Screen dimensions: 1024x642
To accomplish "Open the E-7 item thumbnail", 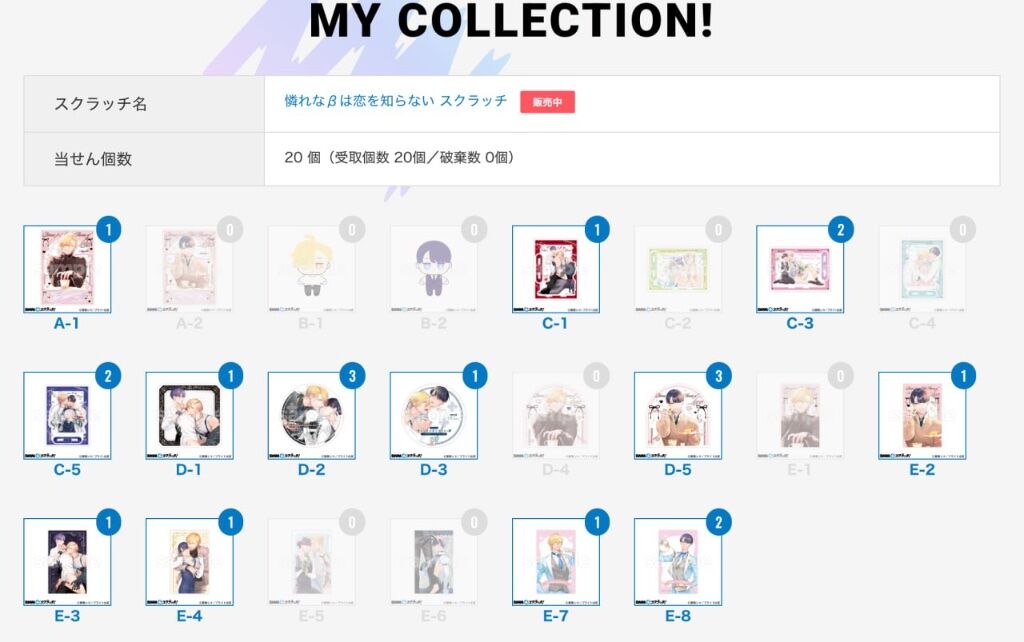I will [x=556, y=562].
